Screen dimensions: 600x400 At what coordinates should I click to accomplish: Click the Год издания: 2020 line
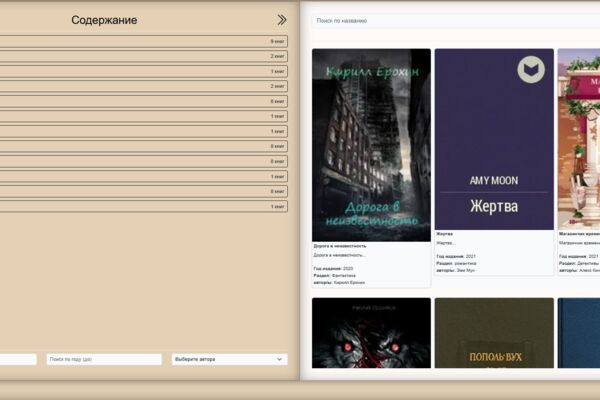pyautogui.click(x=333, y=269)
